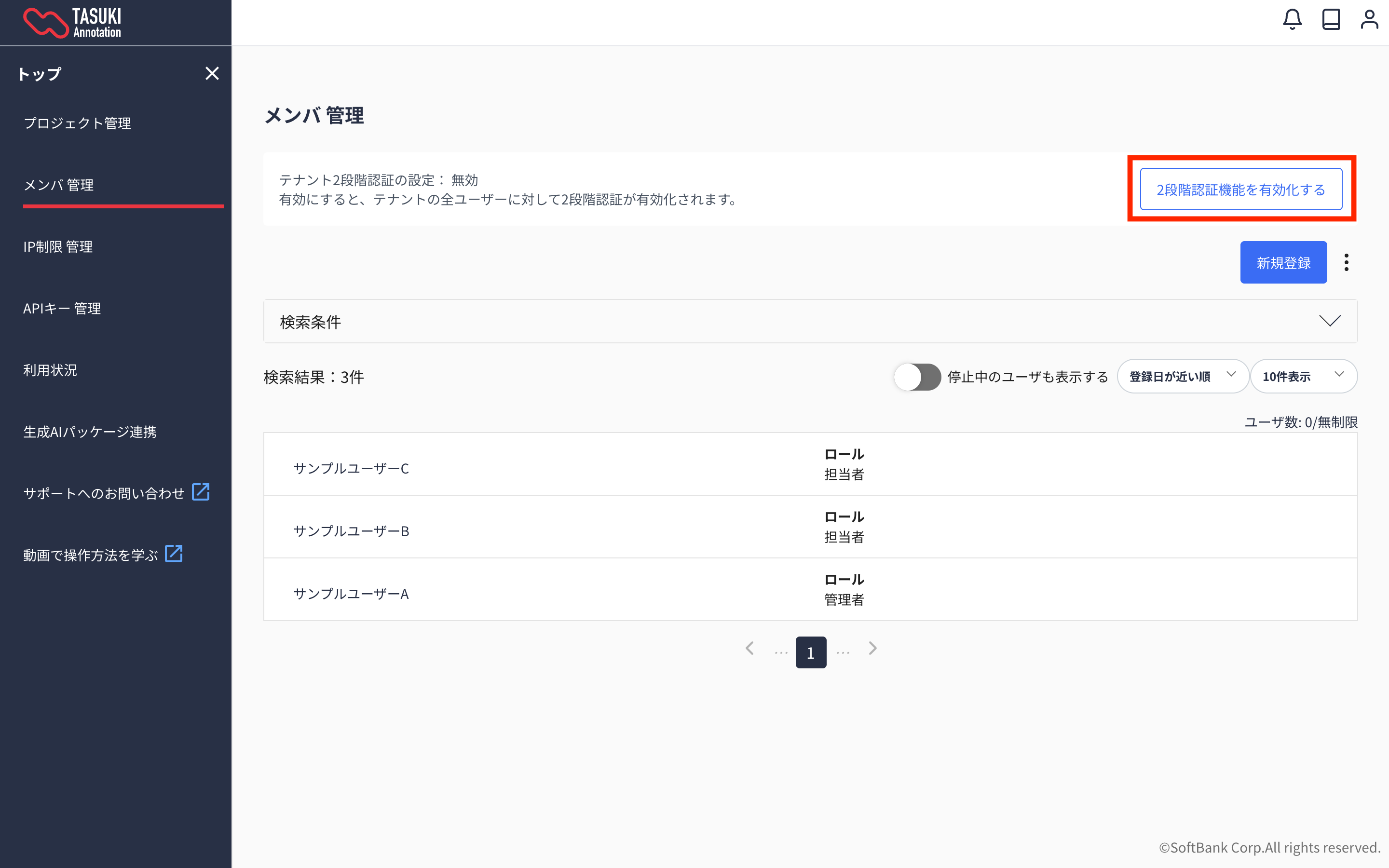The width and height of the screenshot is (1389, 868).
Task: Close the sidebar with X icon
Action: coord(212,73)
